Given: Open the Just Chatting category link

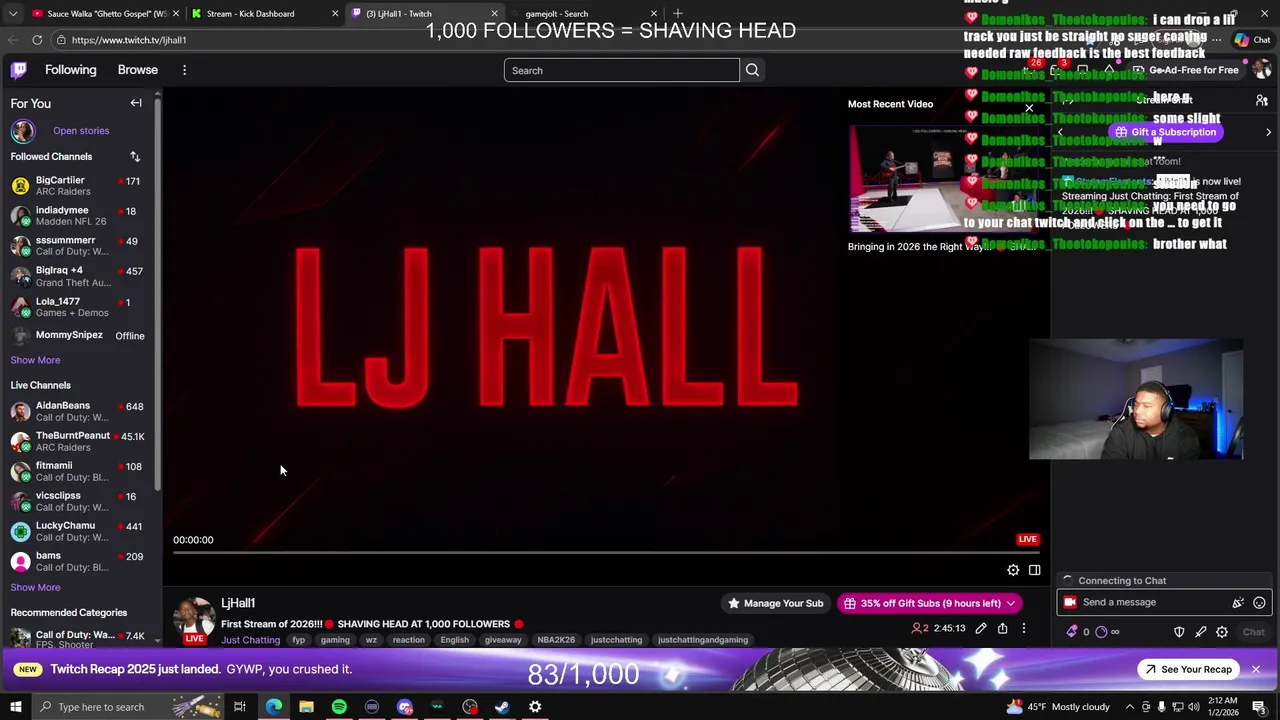Looking at the screenshot, I should [x=250, y=640].
